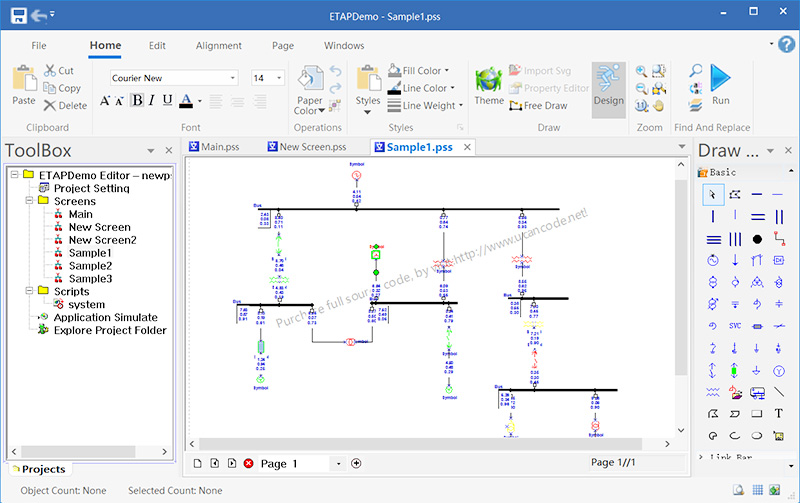This screenshot has width=800, height=503.
Task: Open the font size 14 dropdown
Action: [x=279, y=78]
